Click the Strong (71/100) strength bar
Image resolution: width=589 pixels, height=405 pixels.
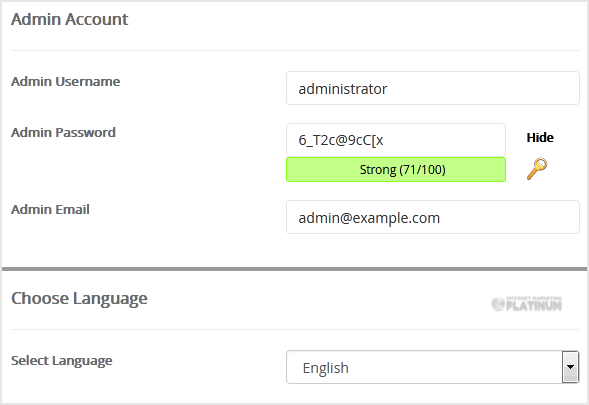pos(396,169)
